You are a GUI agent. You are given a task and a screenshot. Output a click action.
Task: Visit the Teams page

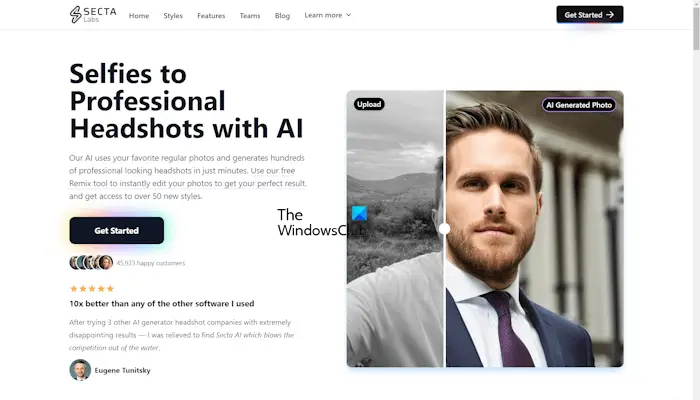point(250,16)
